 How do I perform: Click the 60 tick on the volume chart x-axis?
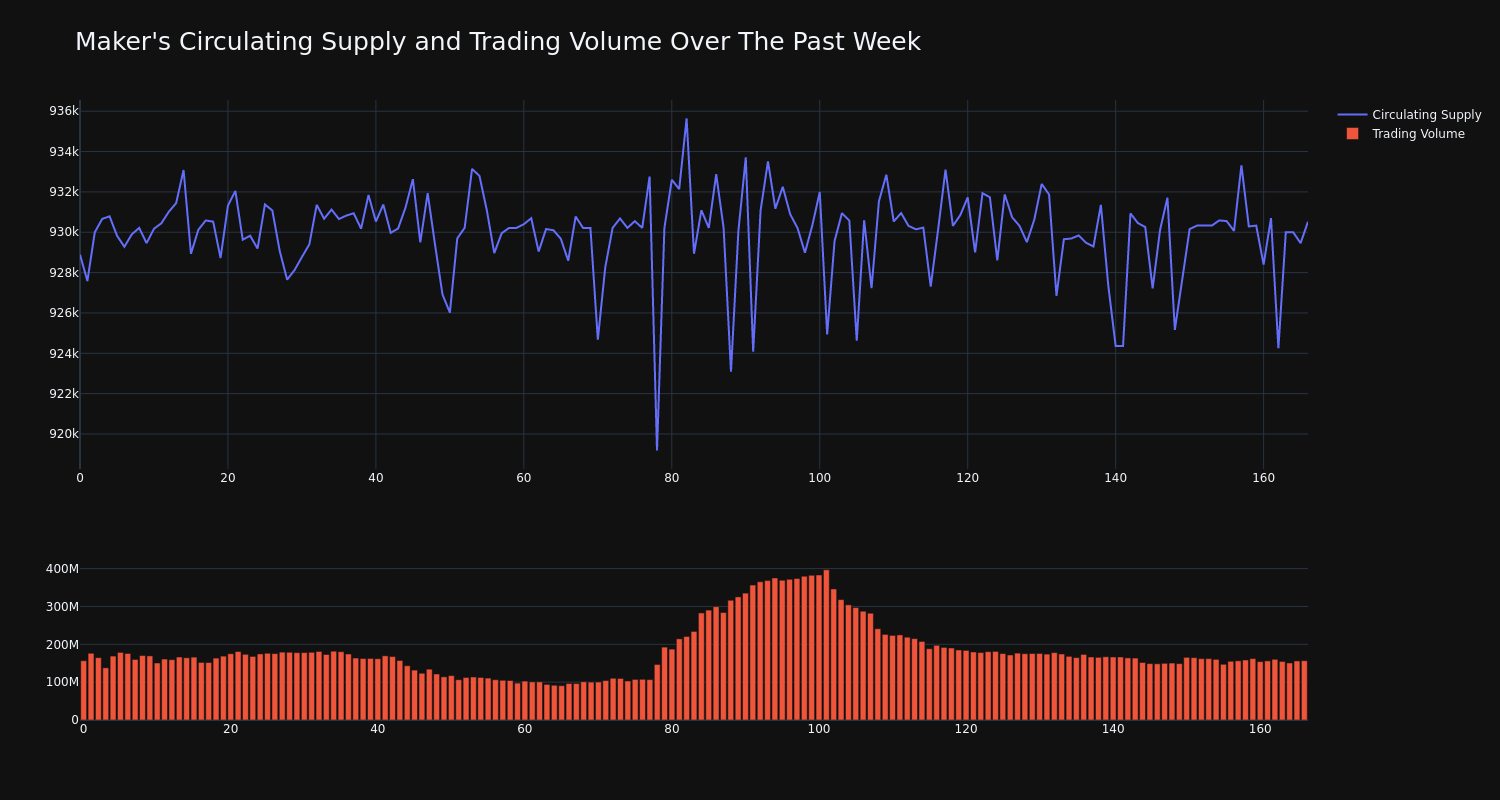525,729
